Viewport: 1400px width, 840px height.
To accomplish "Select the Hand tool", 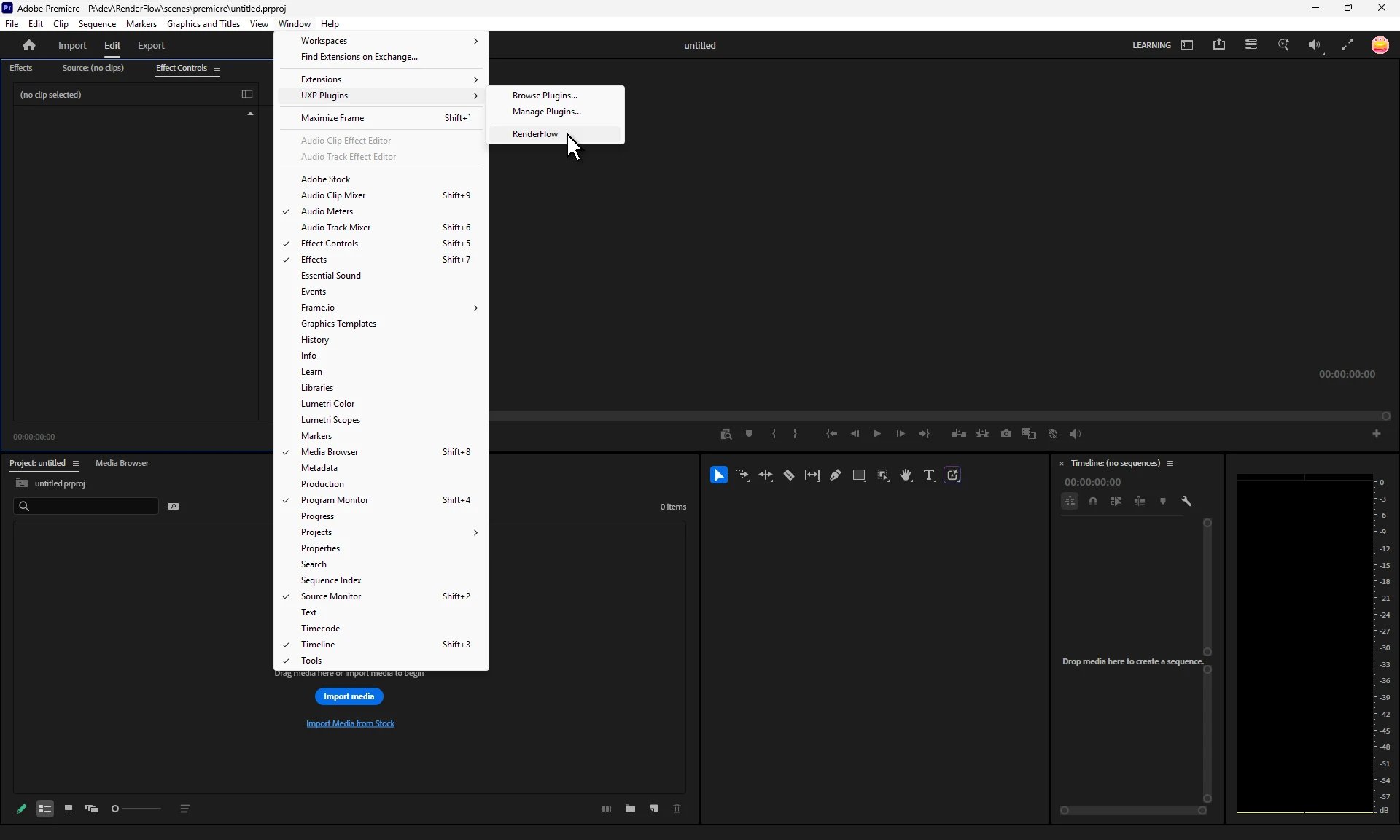I will click(906, 475).
